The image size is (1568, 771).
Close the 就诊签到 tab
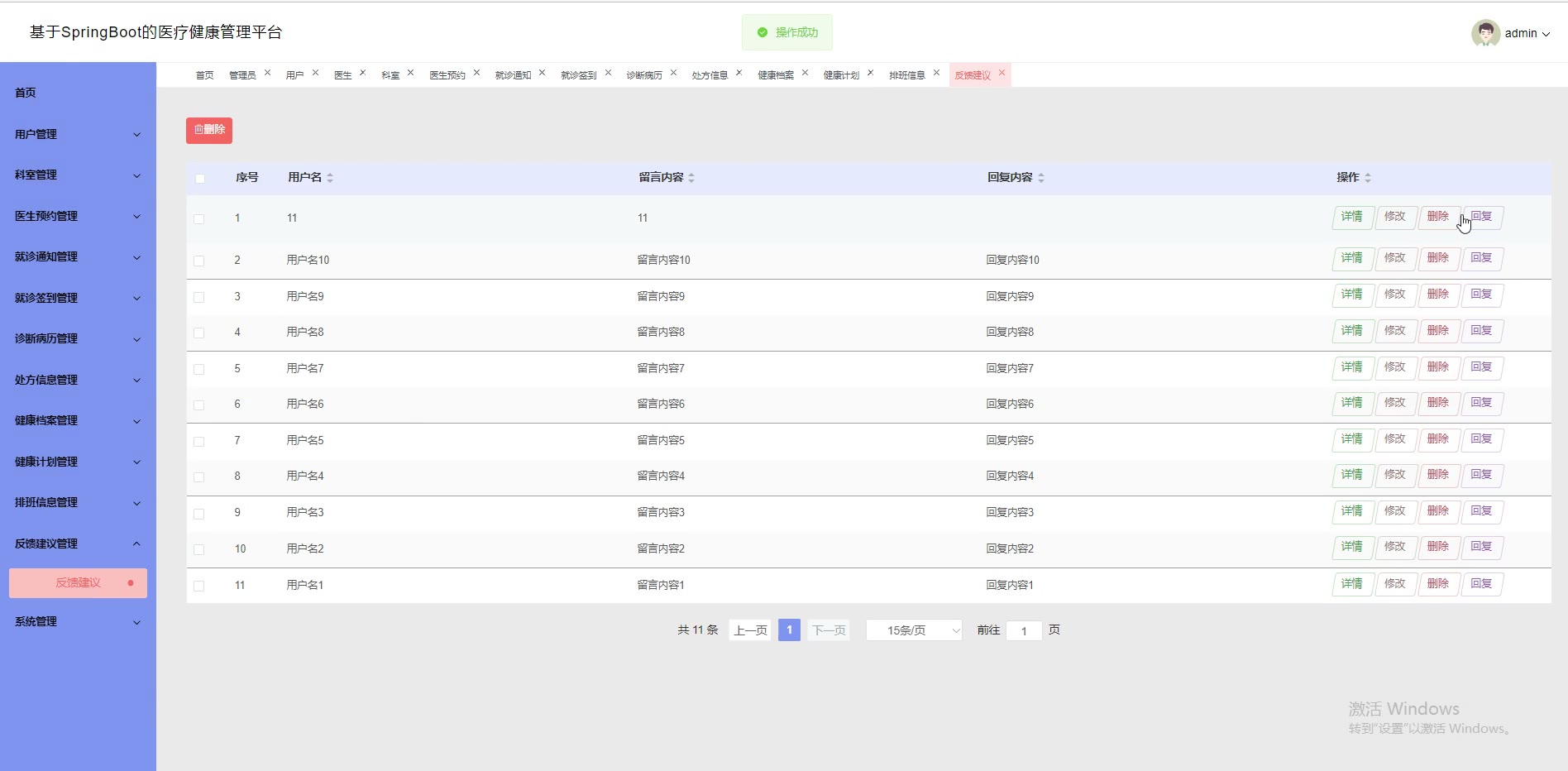608,73
